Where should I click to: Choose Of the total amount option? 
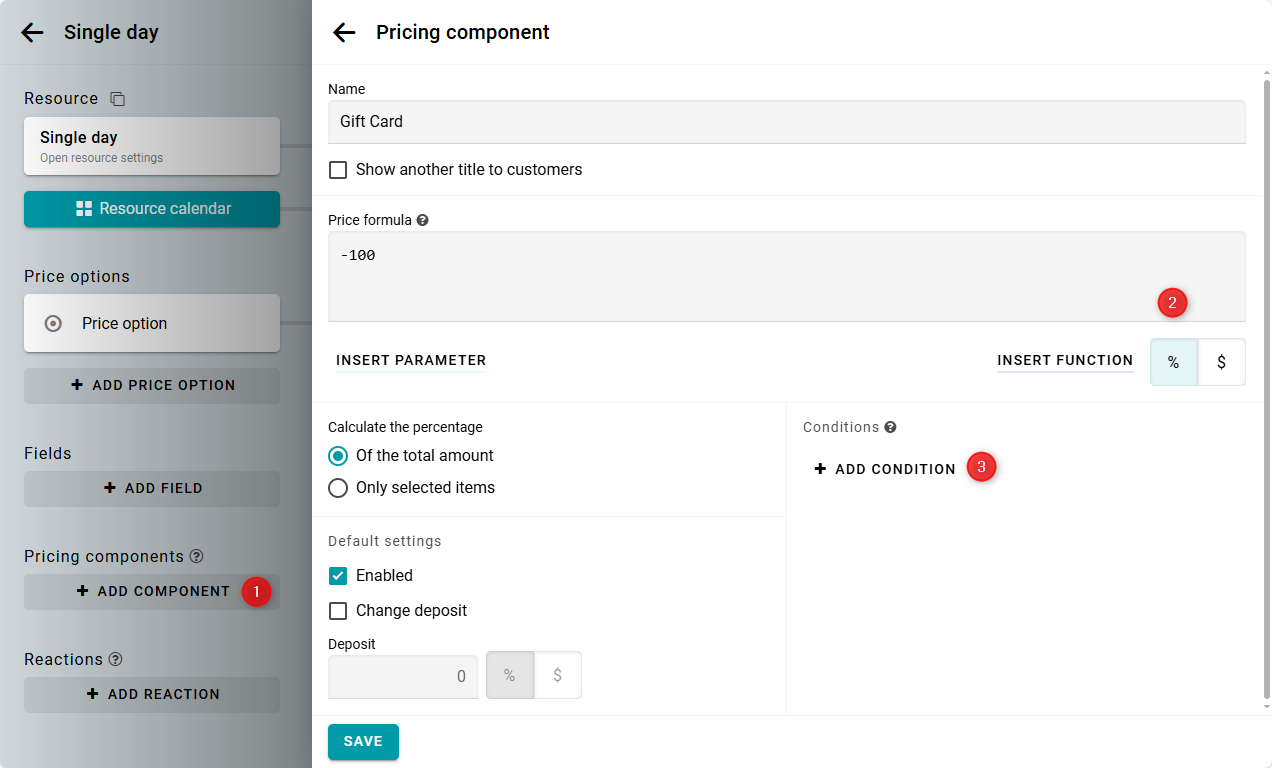tap(338, 456)
